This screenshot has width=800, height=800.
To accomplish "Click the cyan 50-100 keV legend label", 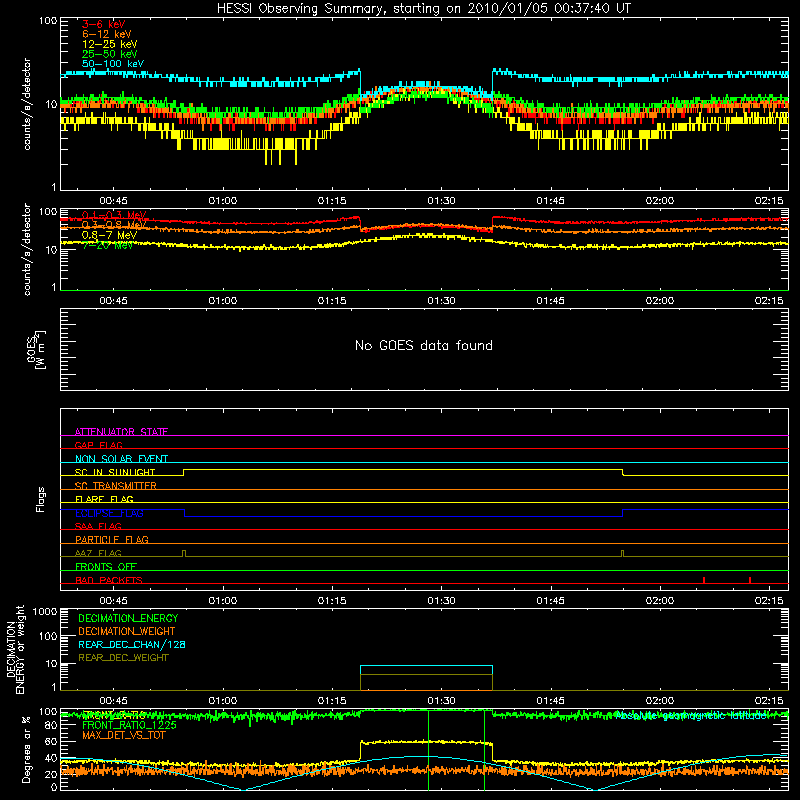I will pos(113,64).
